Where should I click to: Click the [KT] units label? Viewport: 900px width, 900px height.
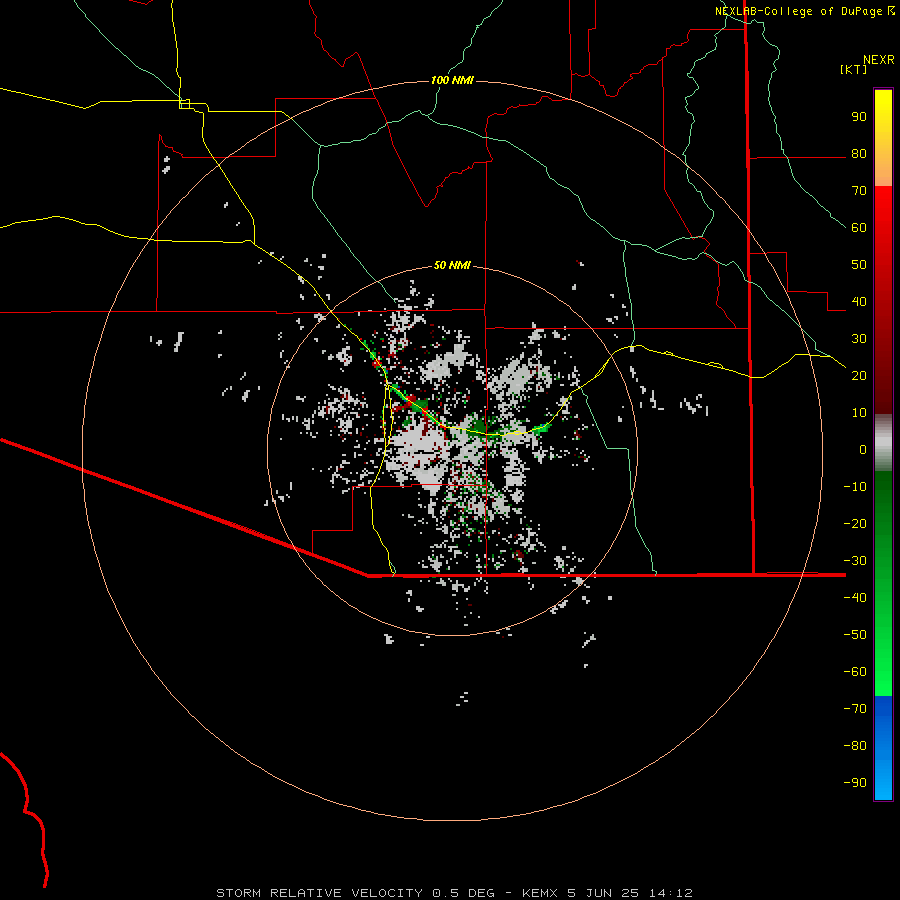click(854, 69)
